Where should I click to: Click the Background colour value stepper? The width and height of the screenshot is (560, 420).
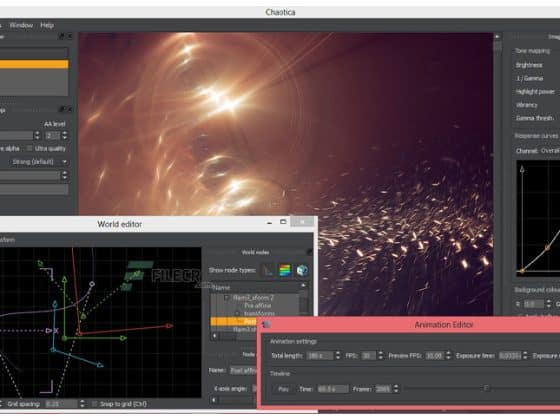(549, 304)
